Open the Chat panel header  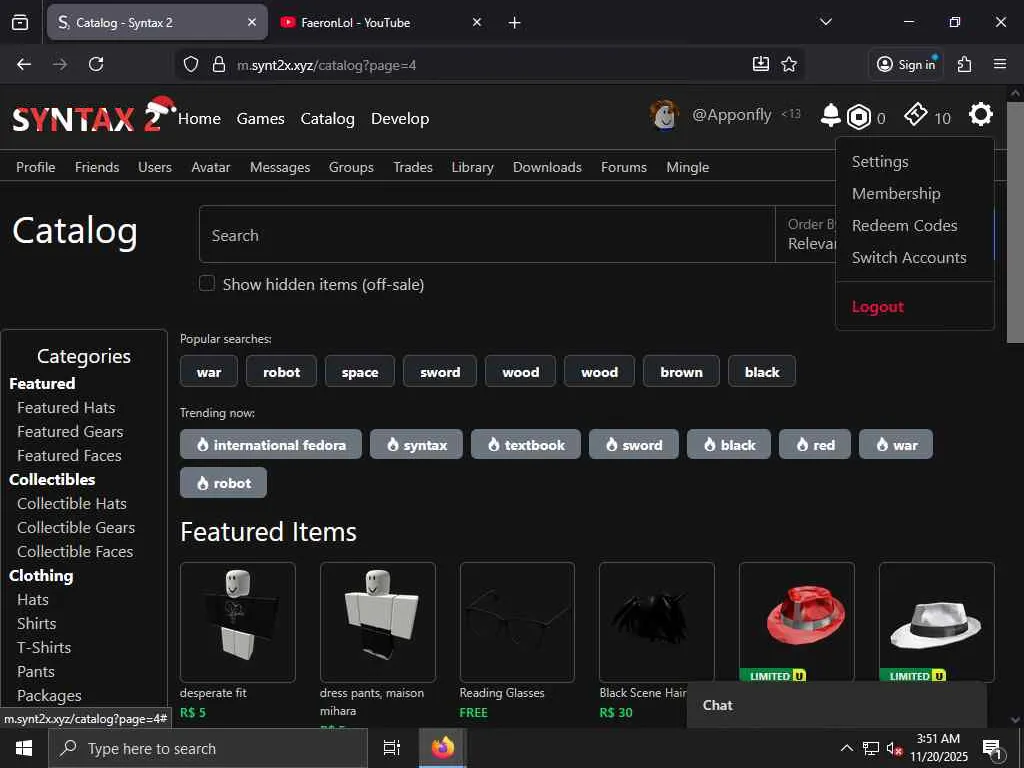pos(837,705)
